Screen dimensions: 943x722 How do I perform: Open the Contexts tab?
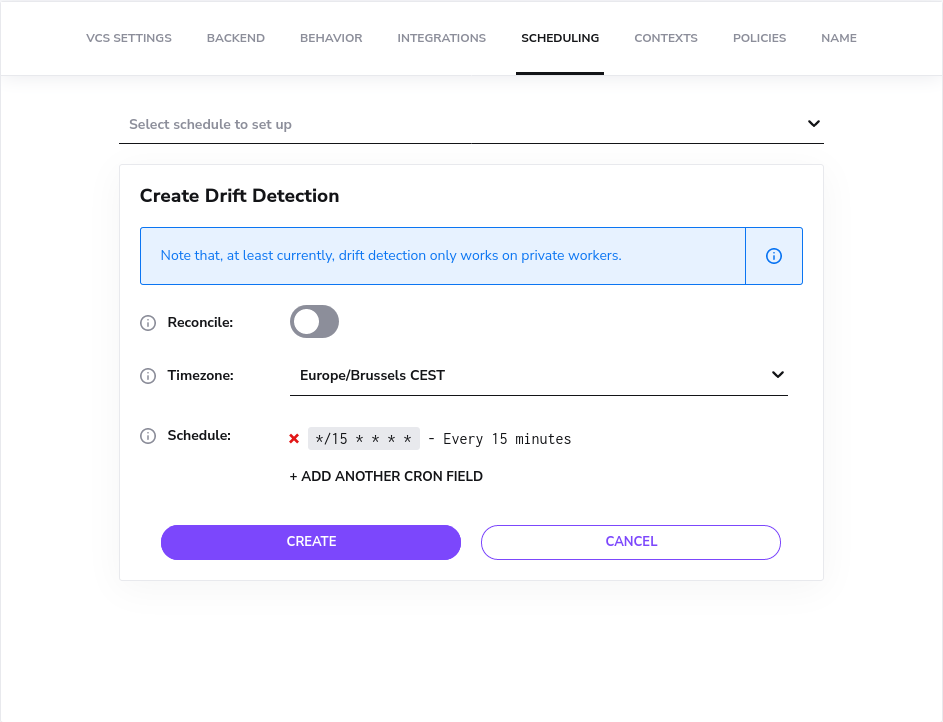[x=666, y=38]
